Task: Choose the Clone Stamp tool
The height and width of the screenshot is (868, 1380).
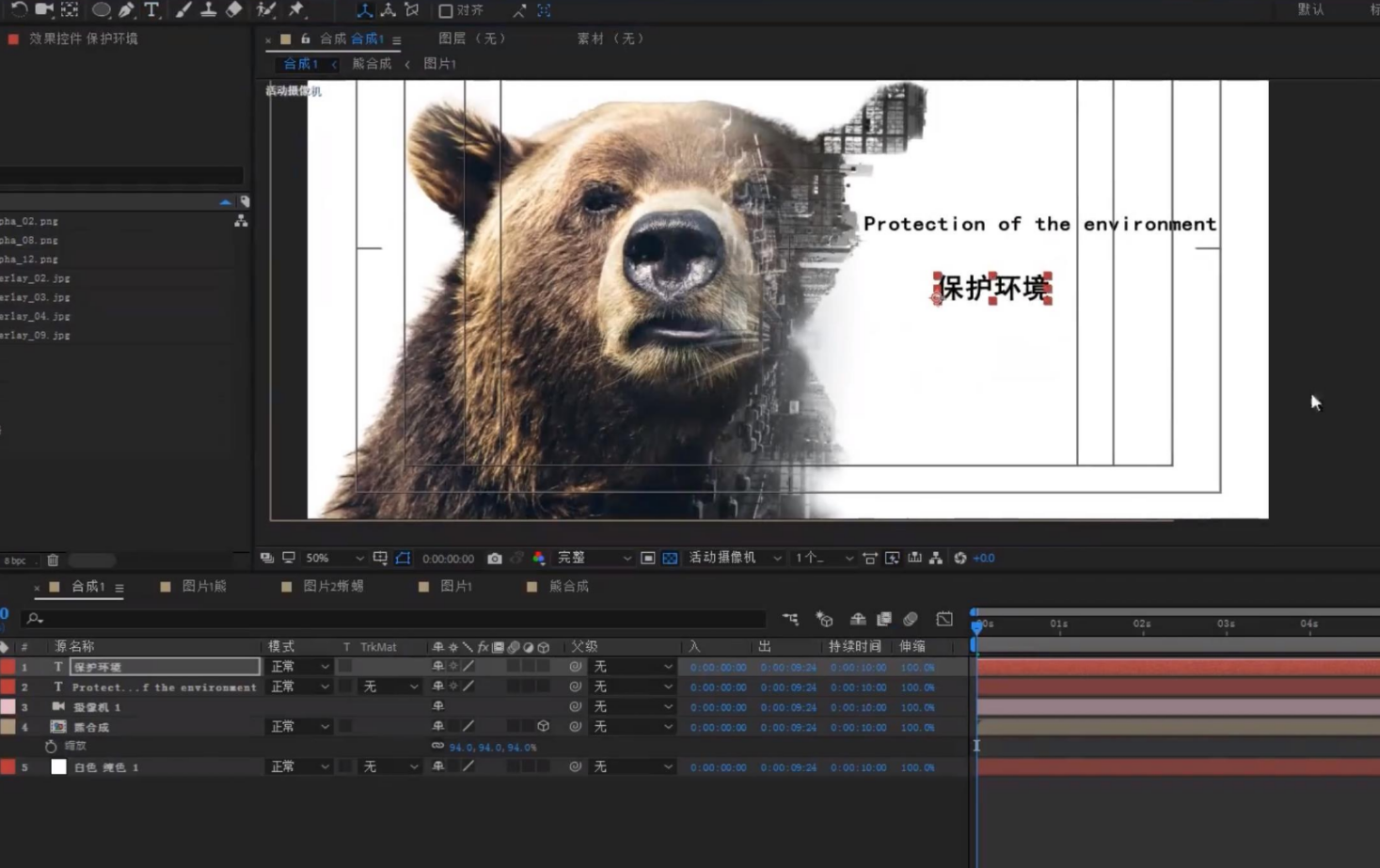Action: [x=208, y=9]
